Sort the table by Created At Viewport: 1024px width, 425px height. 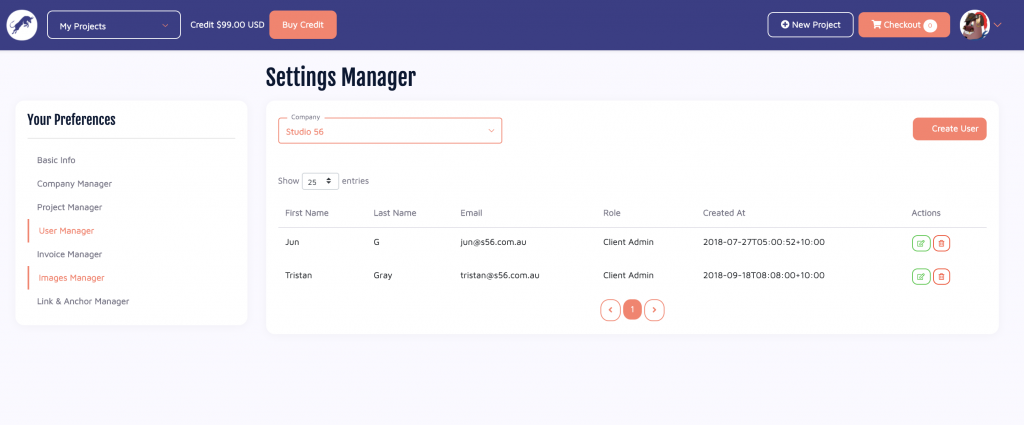[723, 213]
